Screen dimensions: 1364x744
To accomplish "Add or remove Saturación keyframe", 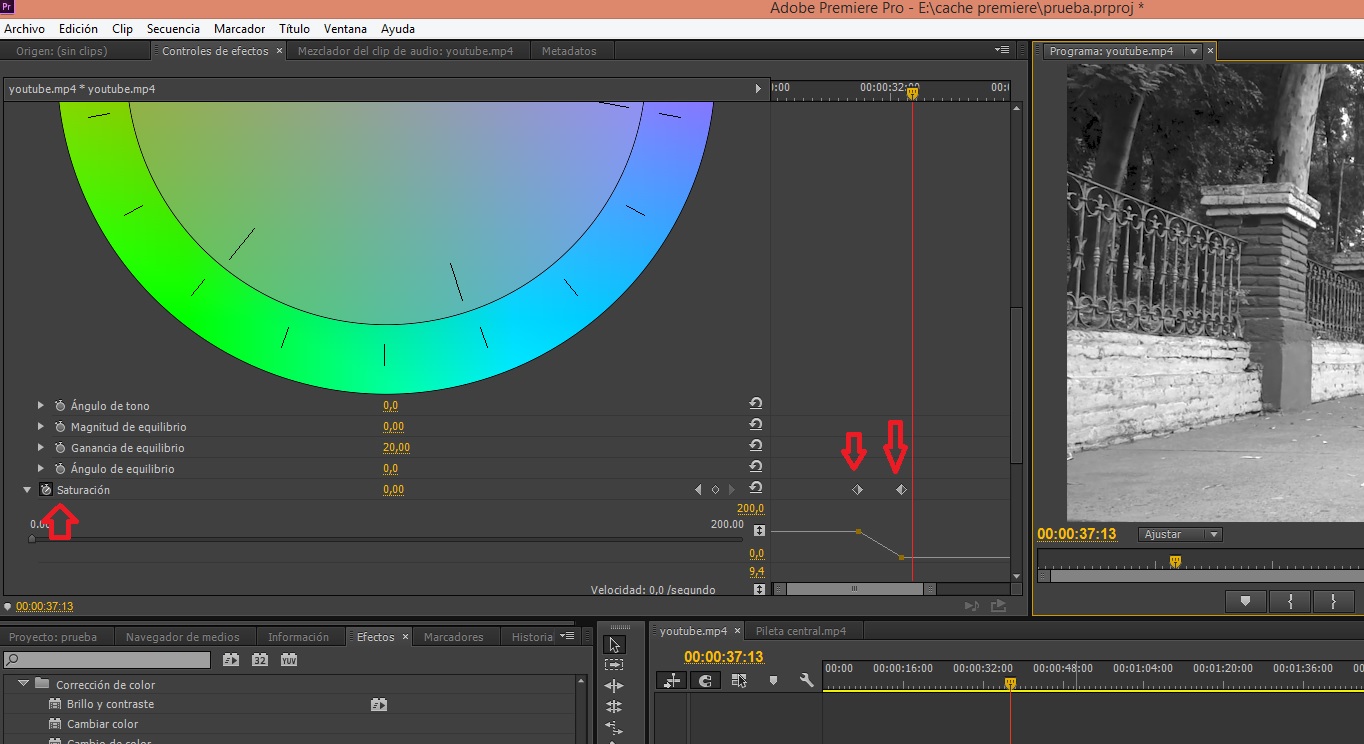I will tap(715, 490).
